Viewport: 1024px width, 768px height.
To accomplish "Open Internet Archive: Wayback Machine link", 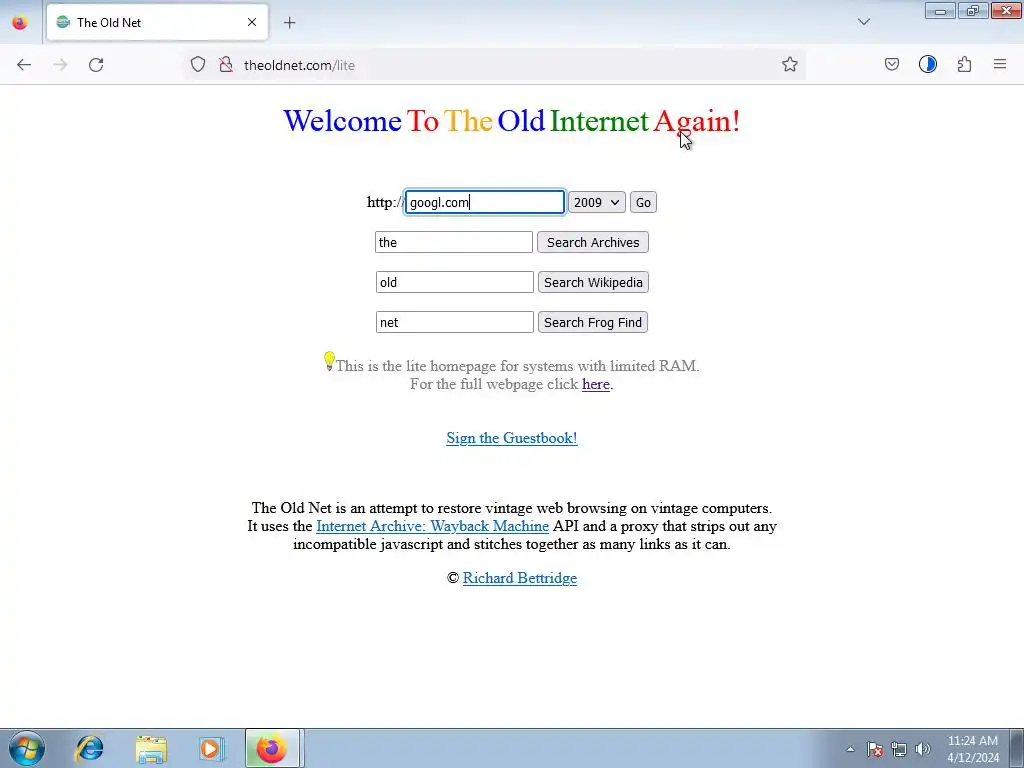I will pos(432,526).
